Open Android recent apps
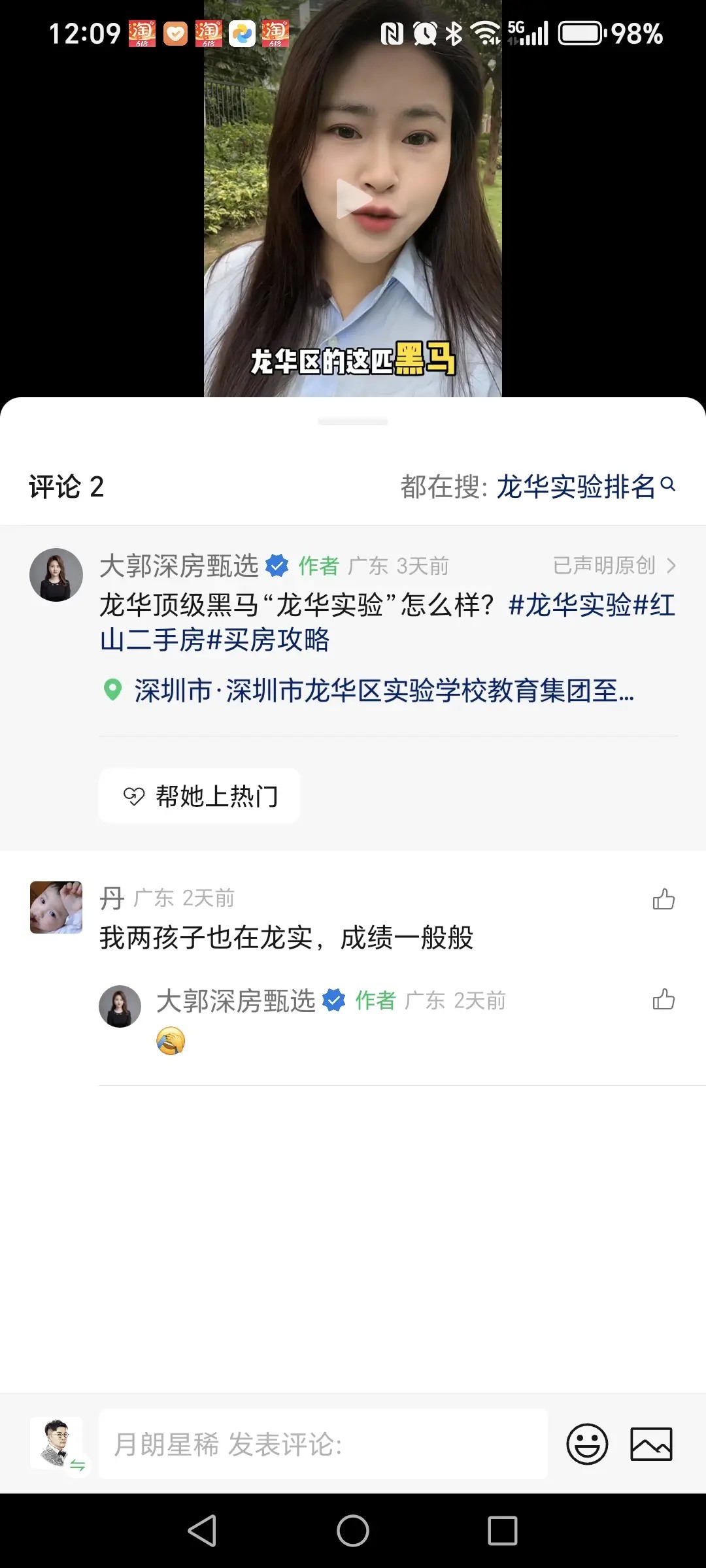706x1568 pixels. (502, 1531)
